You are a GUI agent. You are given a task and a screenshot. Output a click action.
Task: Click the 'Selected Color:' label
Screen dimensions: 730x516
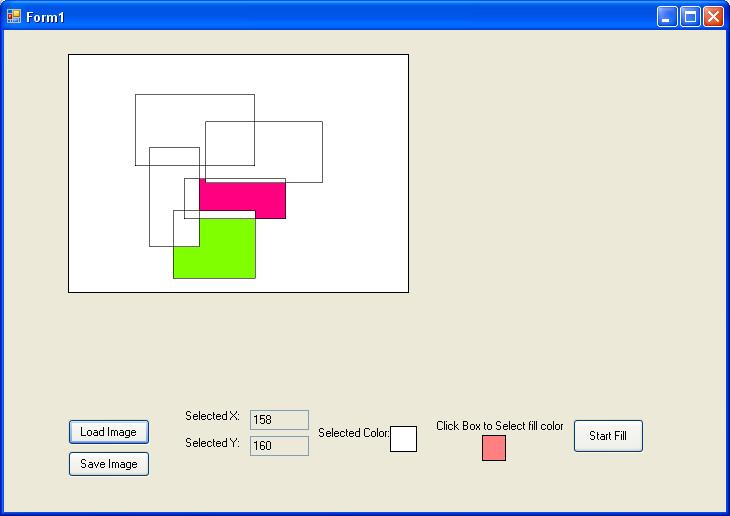click(x=354, y=433)
